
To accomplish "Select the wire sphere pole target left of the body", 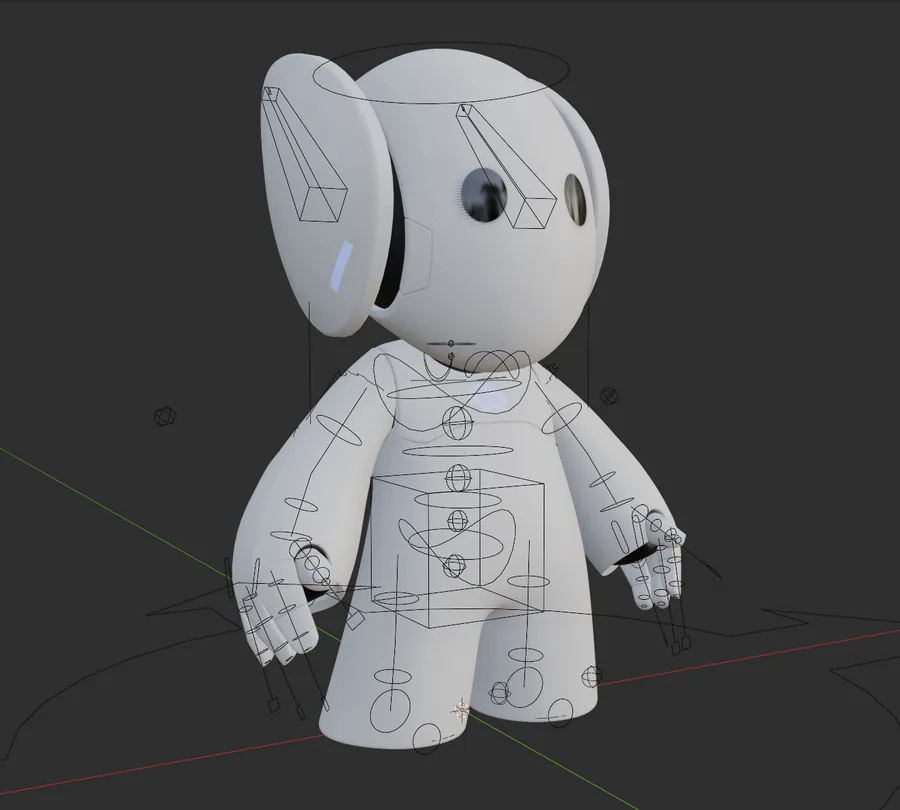I will tap(165, 417).
